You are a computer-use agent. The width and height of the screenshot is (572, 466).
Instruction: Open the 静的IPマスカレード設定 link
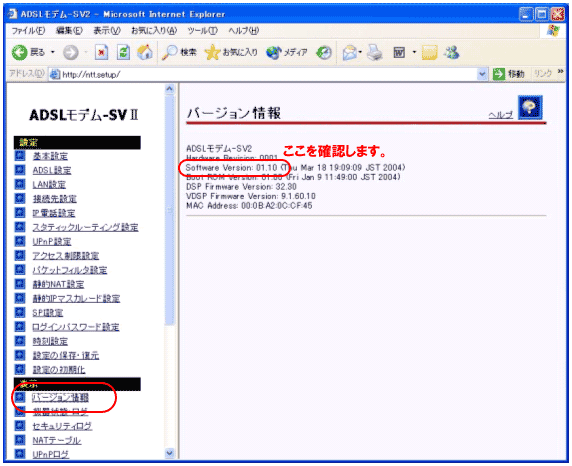point(76,299)
